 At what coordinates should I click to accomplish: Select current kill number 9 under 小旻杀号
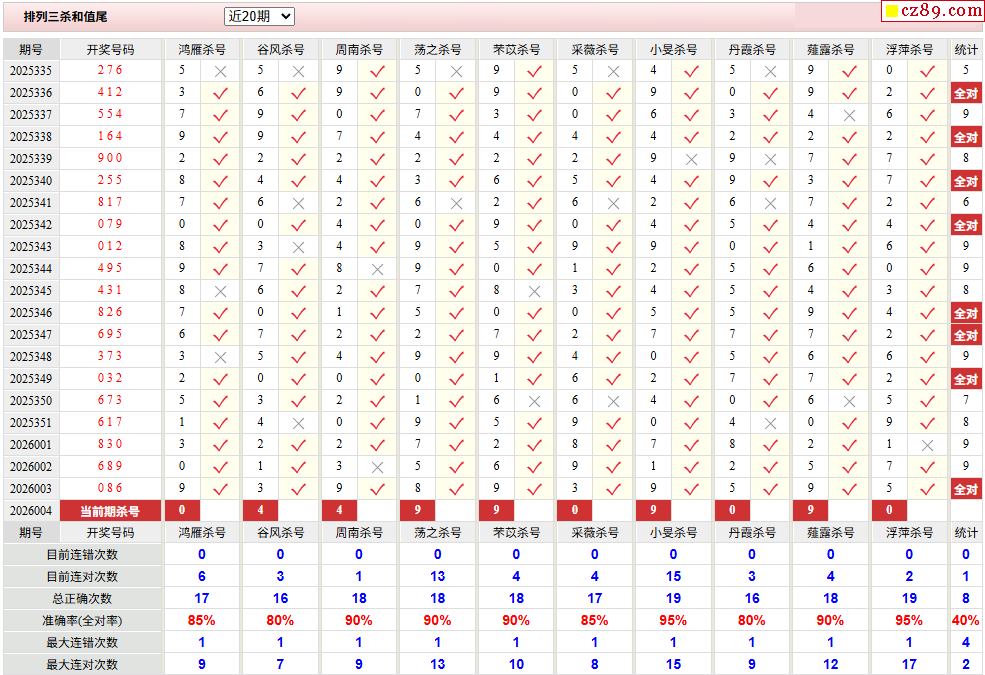(653, 510)
